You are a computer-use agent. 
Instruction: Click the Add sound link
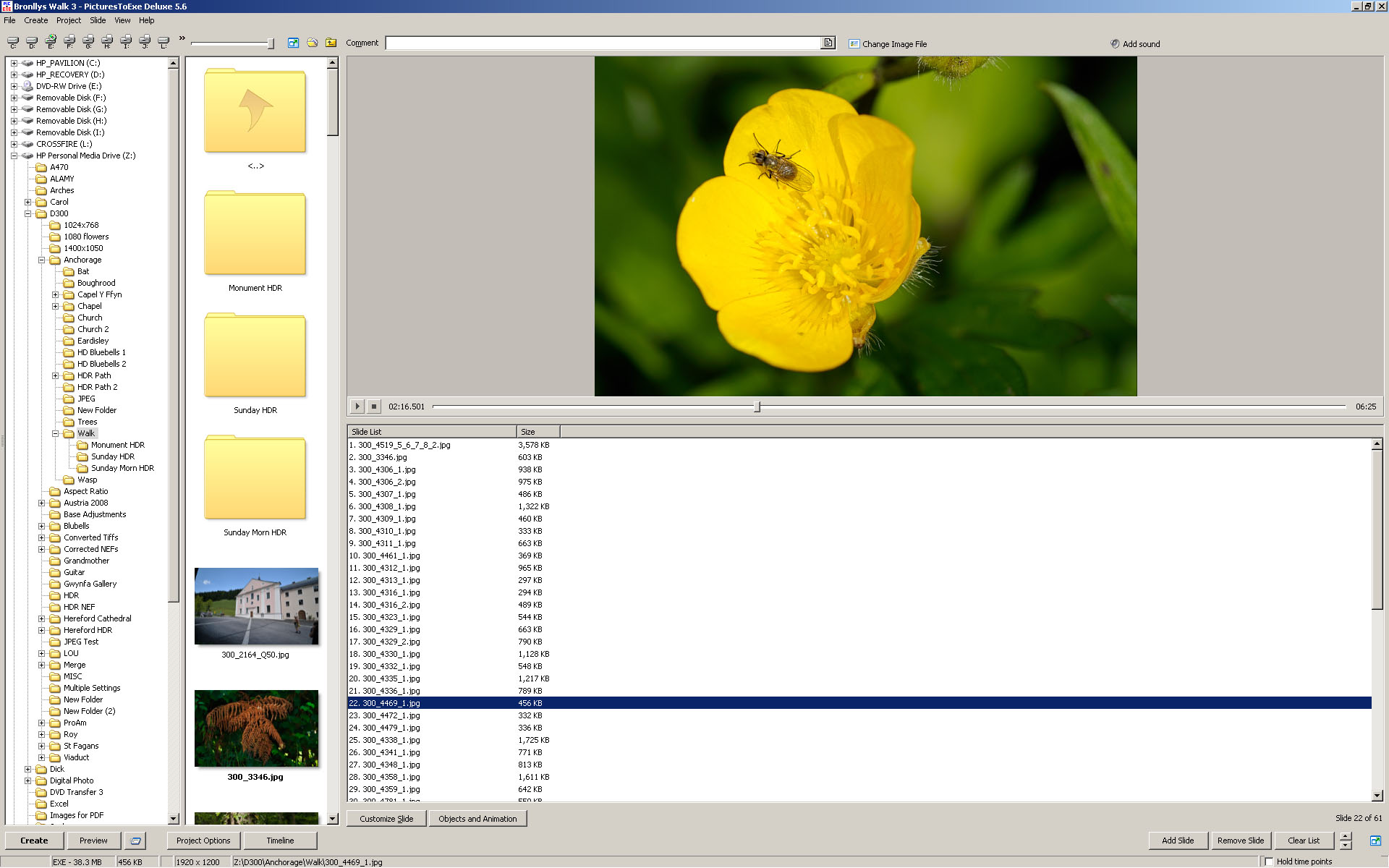pos(1140,44)
